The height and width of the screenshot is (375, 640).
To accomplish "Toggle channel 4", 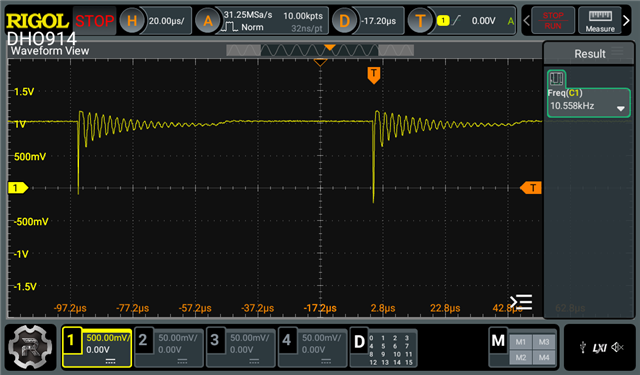I will 287,341.
